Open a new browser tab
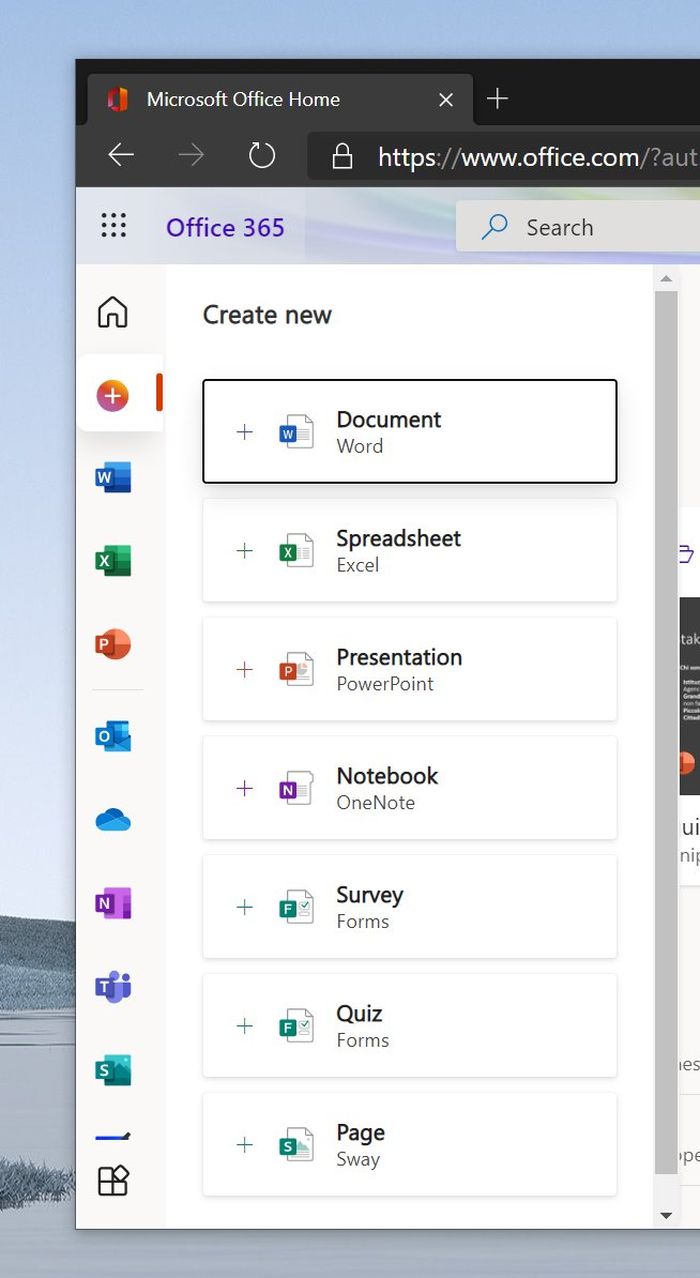Image resolution: width=700 pixels, height=1278 pixels. (x=497, y=98)
